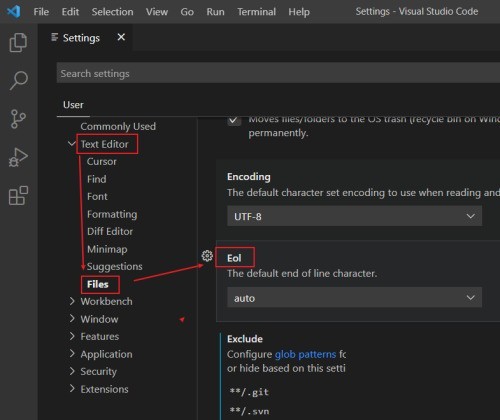Click the Encoding setting title
The width and height of the screenshot is (500, 420).
(249, 177)
